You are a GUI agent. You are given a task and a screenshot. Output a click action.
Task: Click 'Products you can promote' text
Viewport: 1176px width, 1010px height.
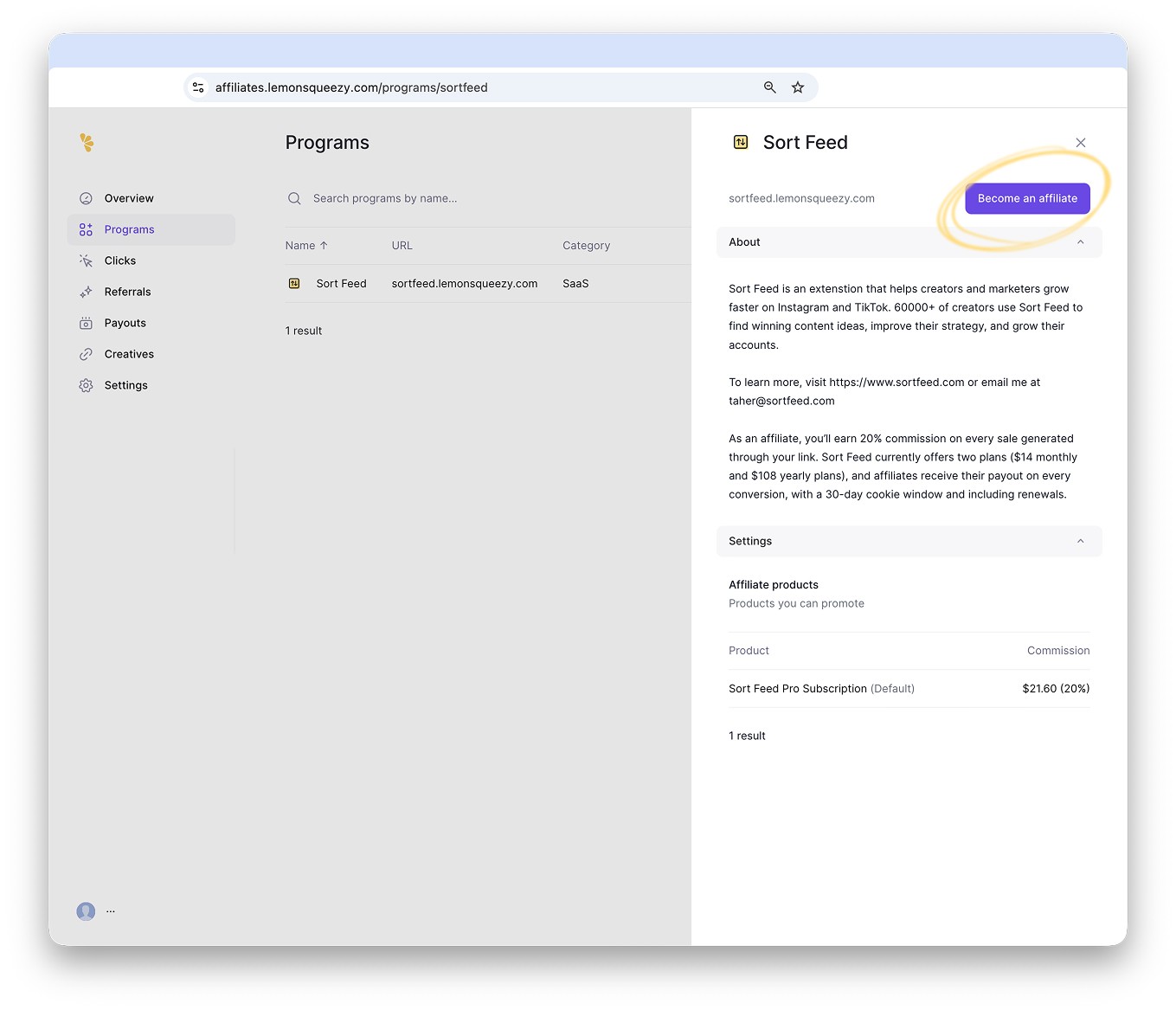796,603
